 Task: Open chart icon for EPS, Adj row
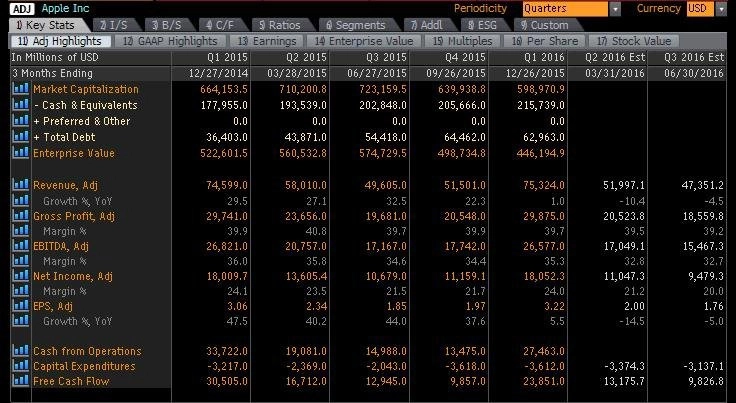(21, 306)
